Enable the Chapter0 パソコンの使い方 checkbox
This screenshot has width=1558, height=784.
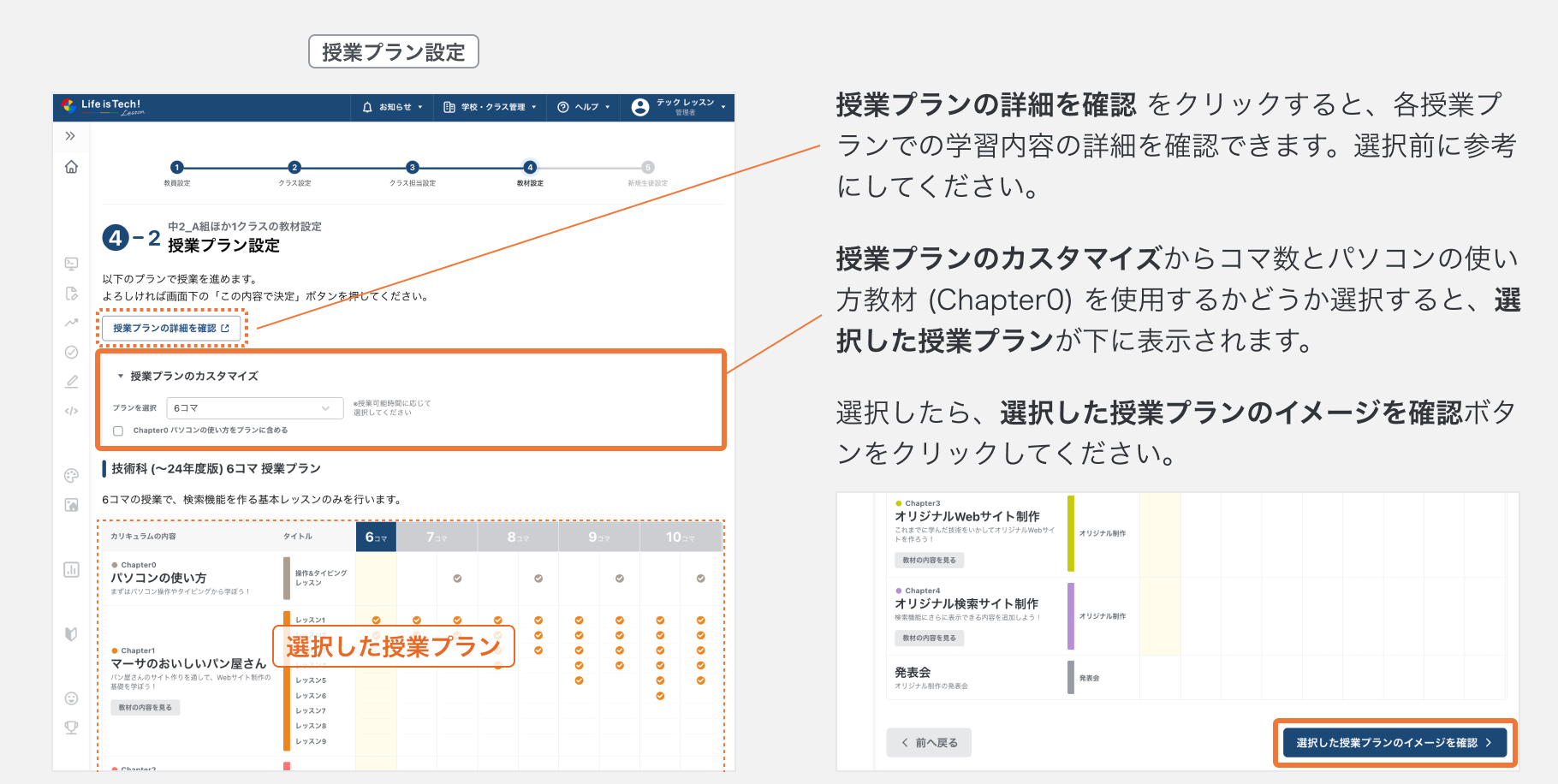[118, 431]
